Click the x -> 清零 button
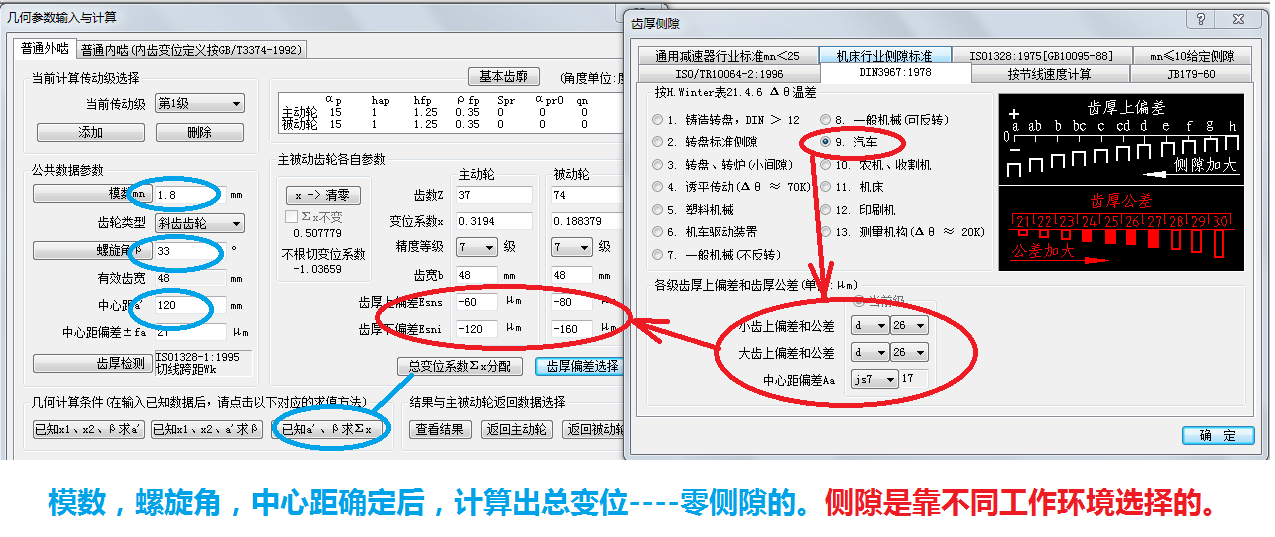The image size is (1275, 537). tap(323, 196)
